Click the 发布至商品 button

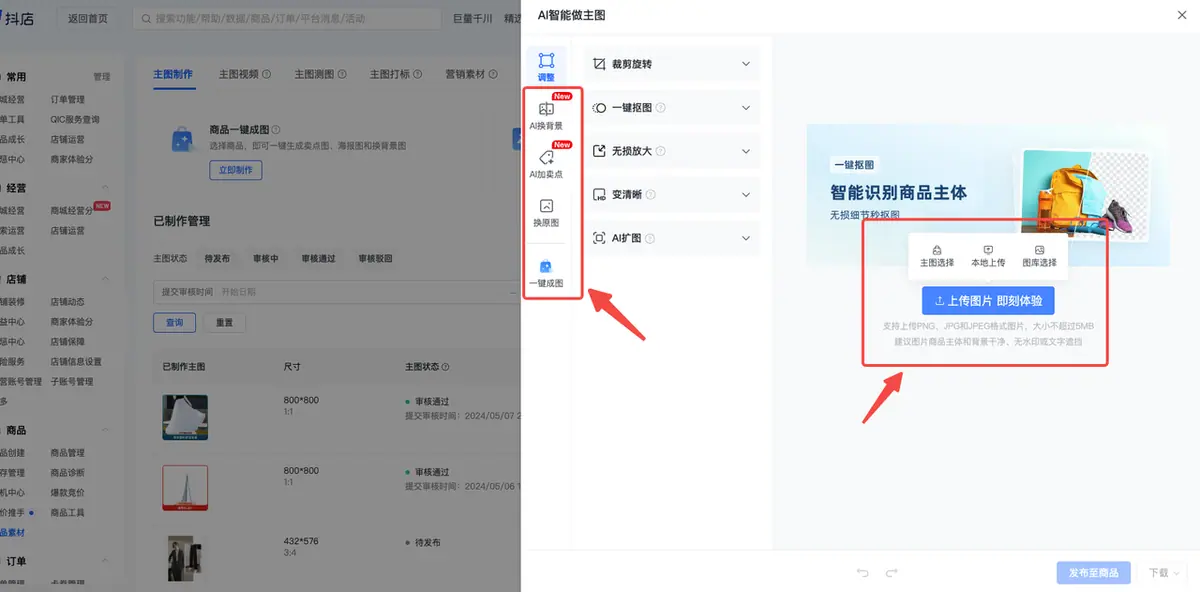pyautogui.click(x=1094, y=573)
